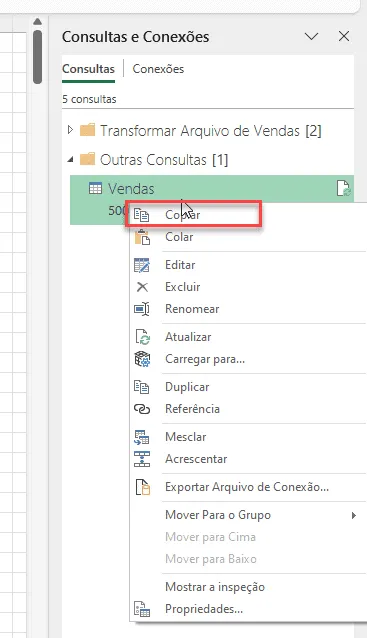
Task: Click the Editar table-pencil icon
Action: pos(142,265)
